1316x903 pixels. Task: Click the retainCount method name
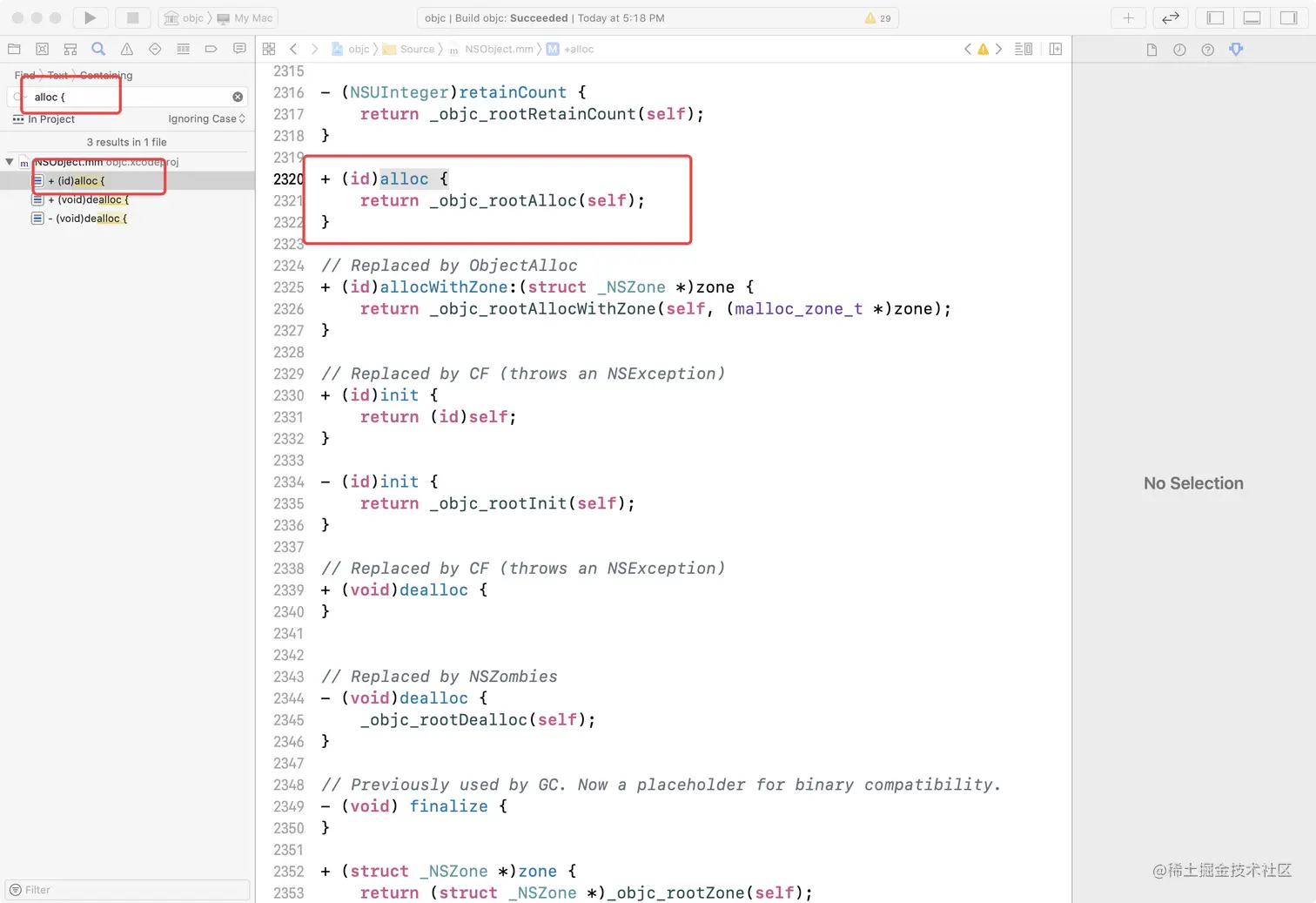click(513, 92)
